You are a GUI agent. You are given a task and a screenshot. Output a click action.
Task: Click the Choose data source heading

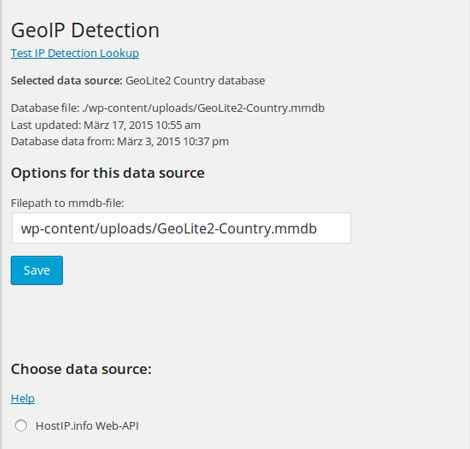point(81,369)
